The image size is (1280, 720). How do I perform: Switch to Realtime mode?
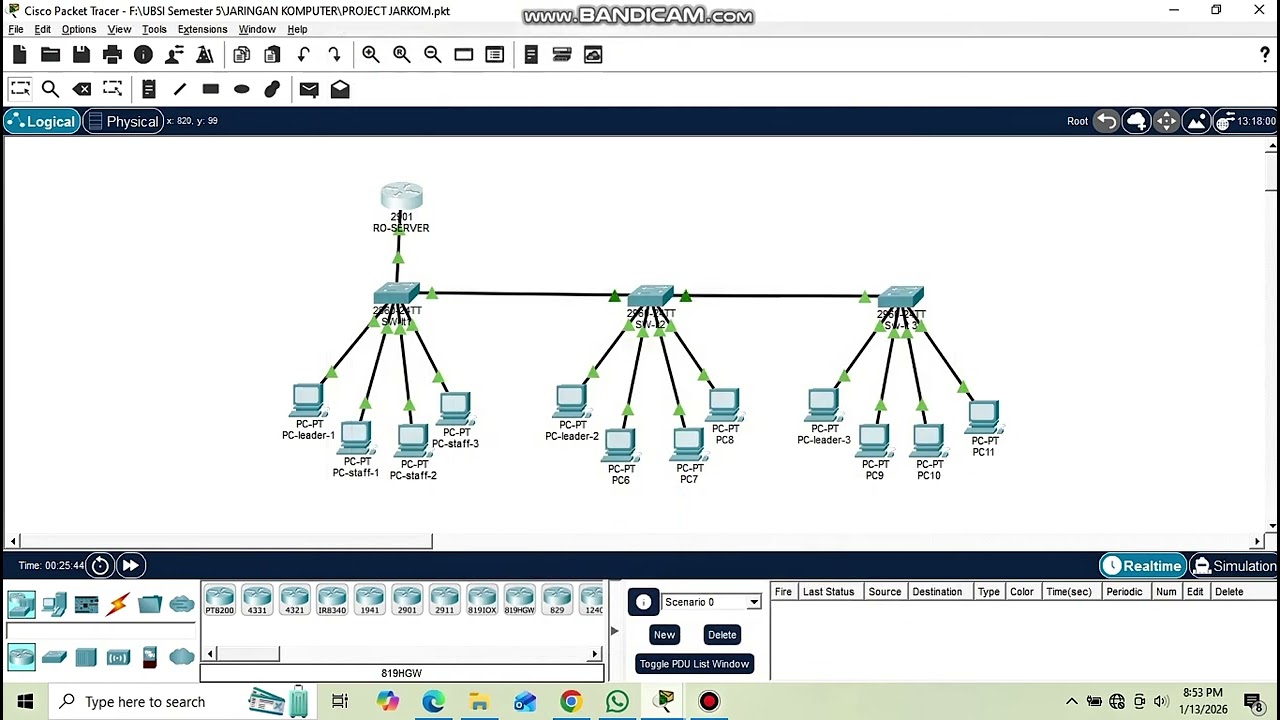click(x=1142, y=566)
